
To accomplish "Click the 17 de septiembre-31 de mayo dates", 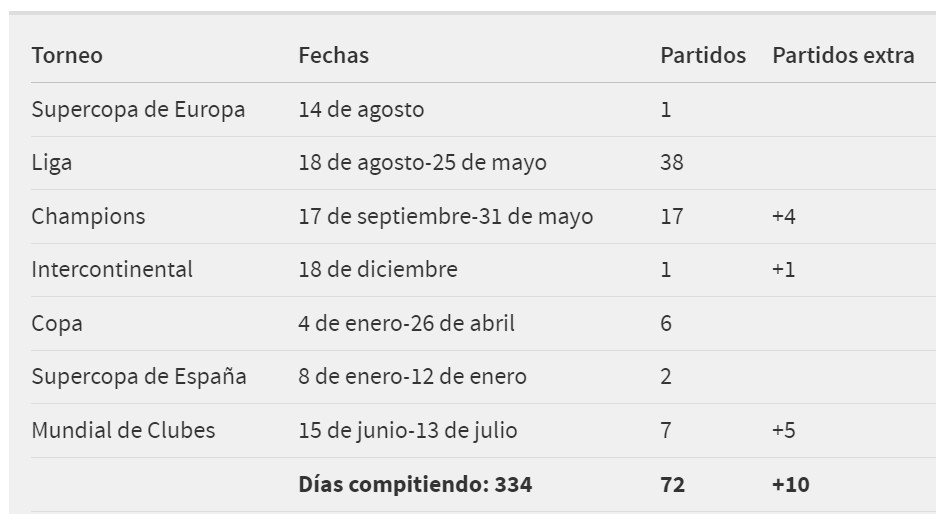I will 446,217.
